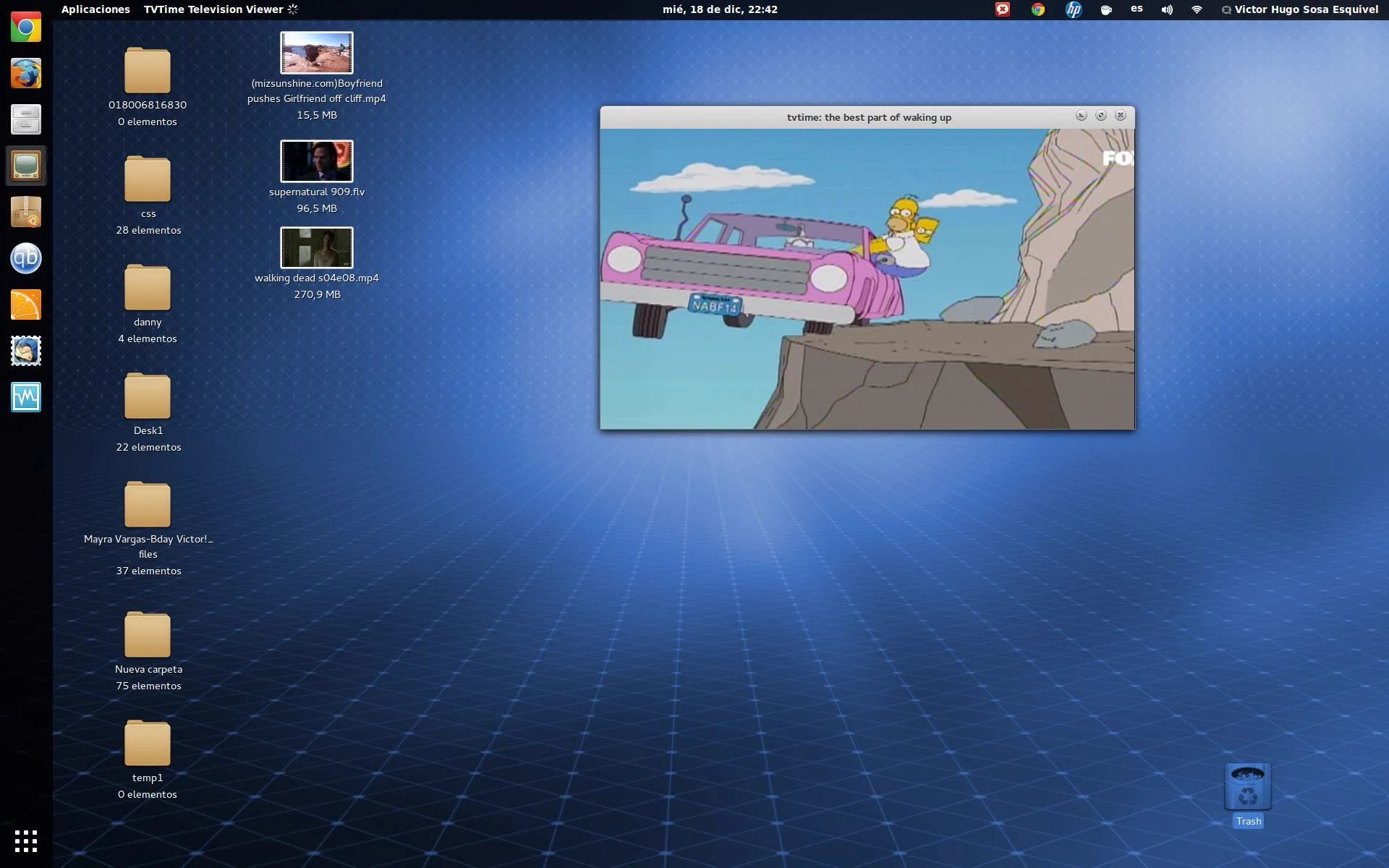Select the supernatural 909.flv video thumbnail
Screen dimensions: 1389x868
click(317, 161)
